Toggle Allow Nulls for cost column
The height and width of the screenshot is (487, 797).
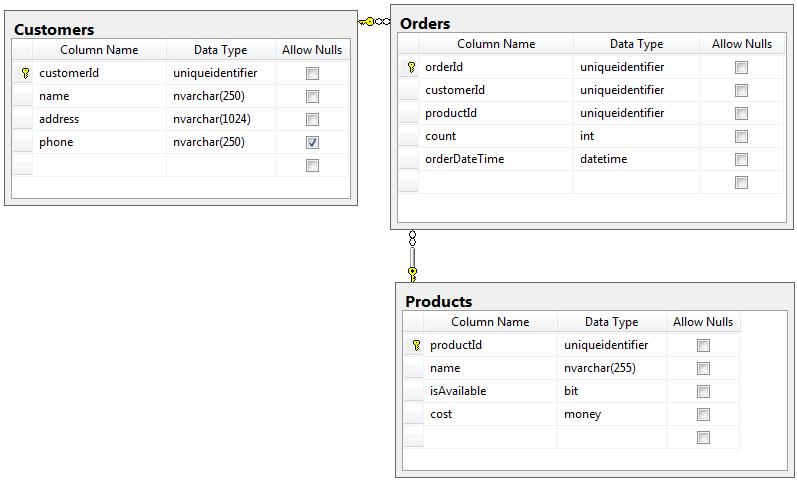tap(703, 415)
